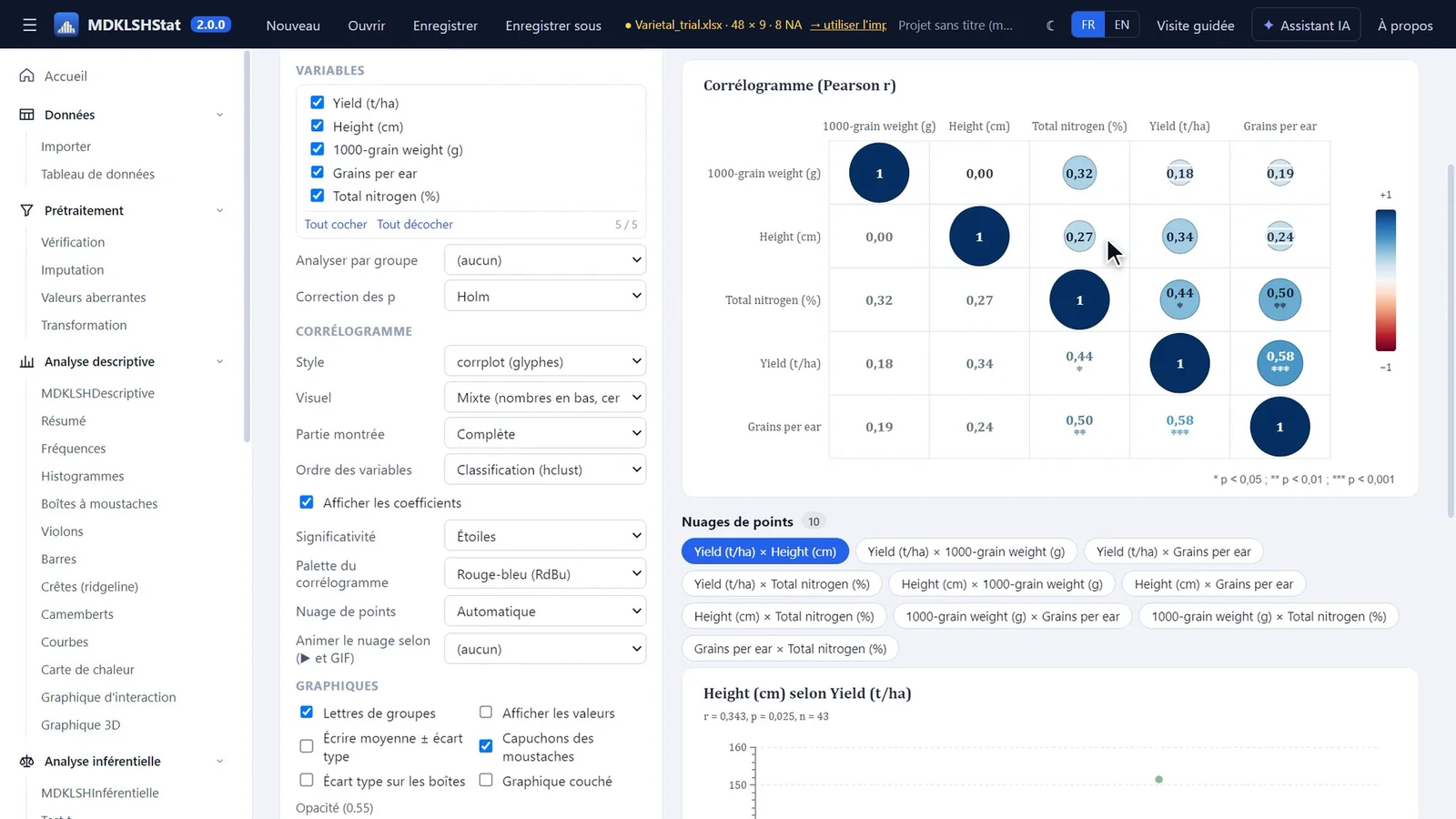Open the Analyser par groupe dropdown
The height and width of the screenshot is (819, 1456).
(x=545, y=260)
